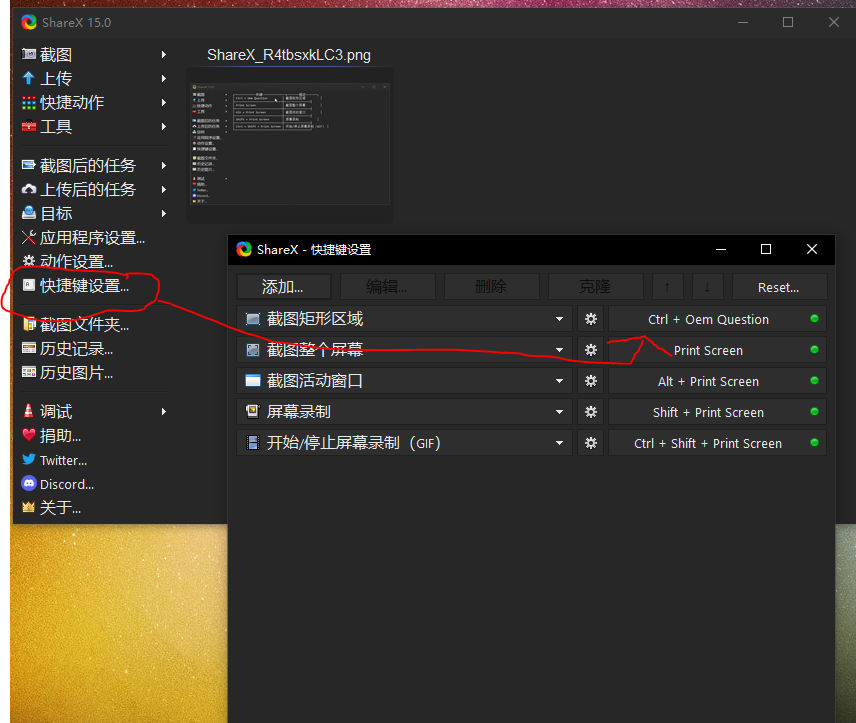Expand the 截图 submenu arrow
Viewport: 856px width, 723px height.
click(x=164, y=55)
